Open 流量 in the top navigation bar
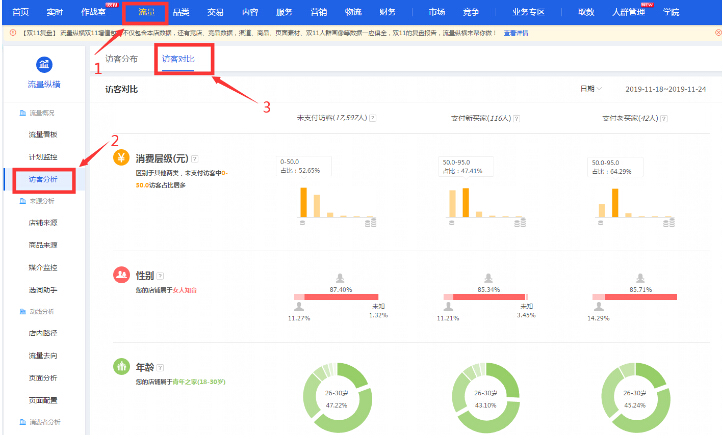 (x=147, y=11)
